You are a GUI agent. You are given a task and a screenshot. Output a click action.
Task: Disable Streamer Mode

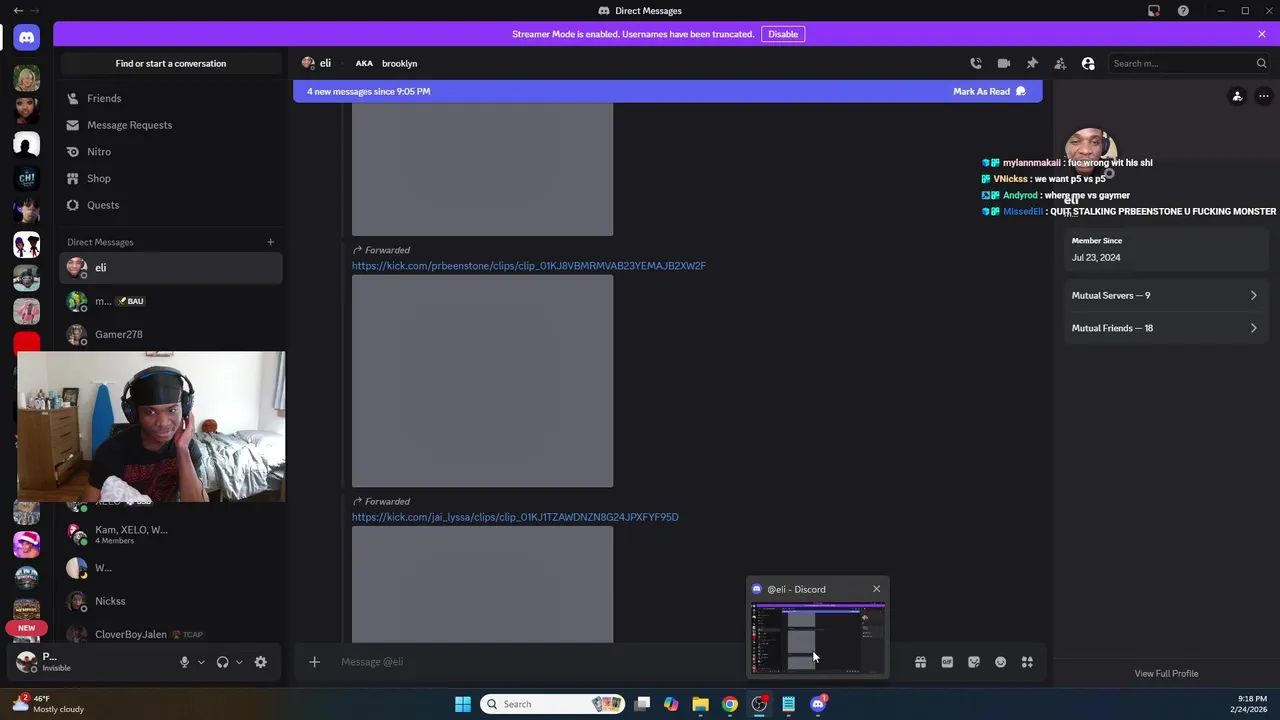pos(783,34)
